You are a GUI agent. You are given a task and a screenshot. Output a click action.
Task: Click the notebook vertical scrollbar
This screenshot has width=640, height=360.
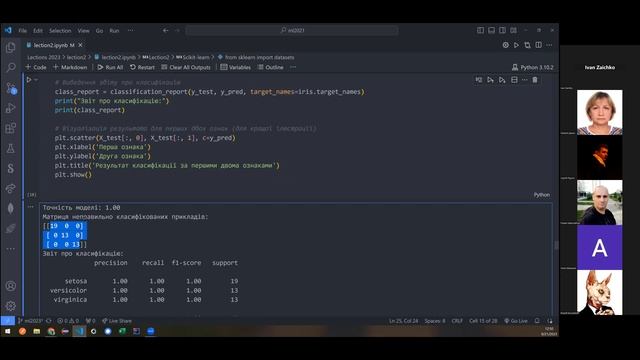(556, 245)
